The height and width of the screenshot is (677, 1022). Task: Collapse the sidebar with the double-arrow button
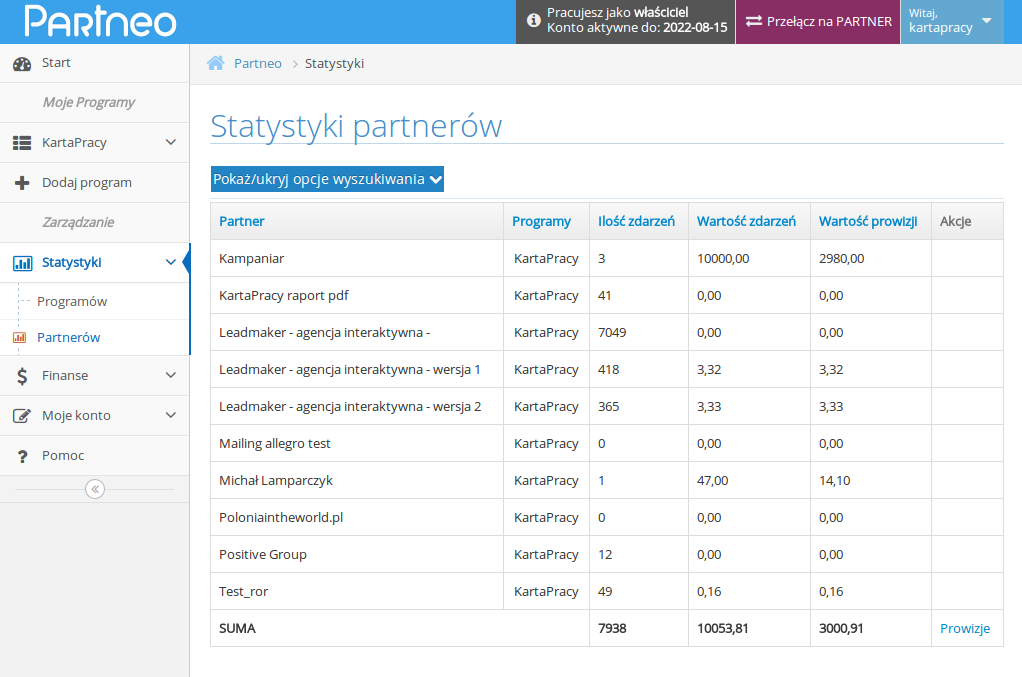[95, 489]
